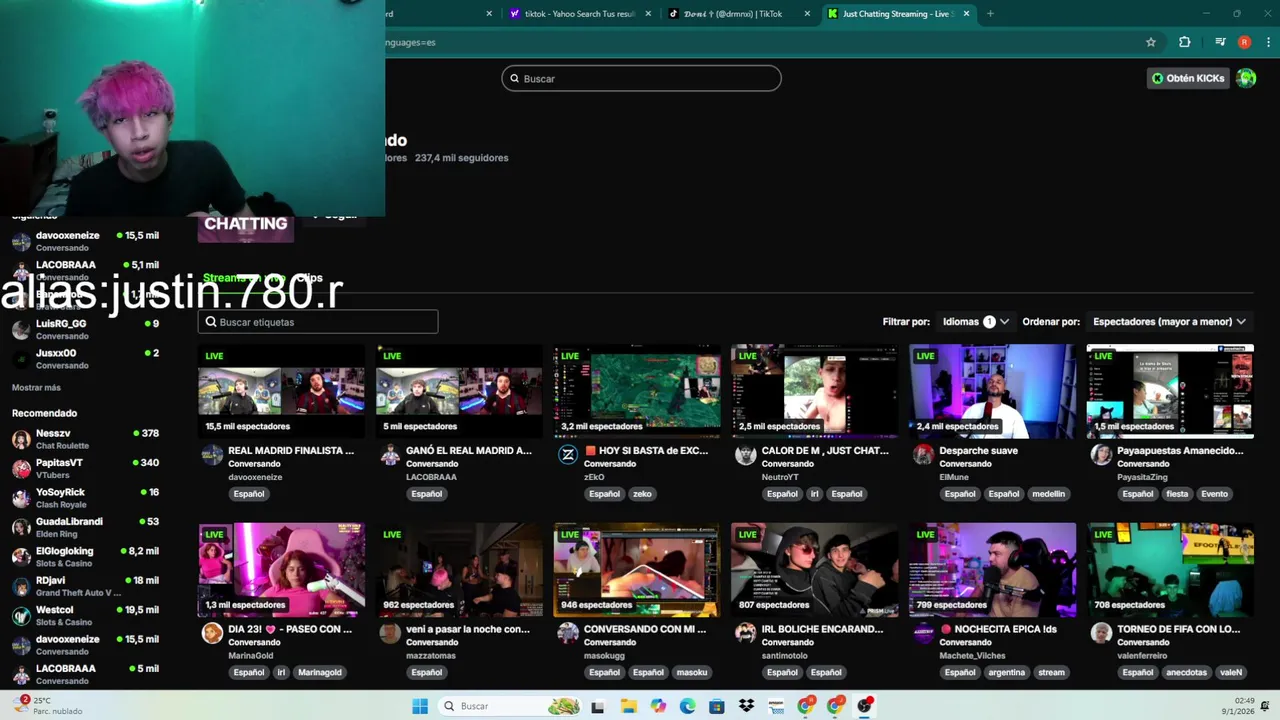Open GANÓ EL REAL MADRID stream thumbnail
The width and height of the screenshot is (1280, 720).
coord(459,391)
